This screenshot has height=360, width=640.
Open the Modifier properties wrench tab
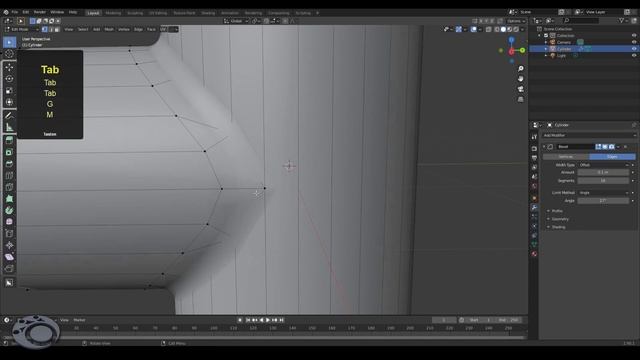click(x=534, y=207)
